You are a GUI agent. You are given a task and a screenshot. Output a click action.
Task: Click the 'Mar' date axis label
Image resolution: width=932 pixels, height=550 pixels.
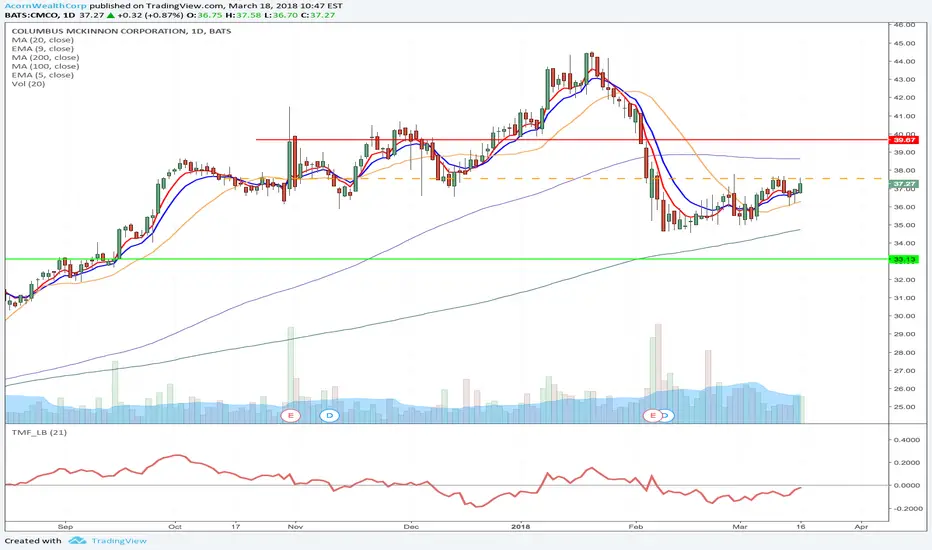[740, 527]
